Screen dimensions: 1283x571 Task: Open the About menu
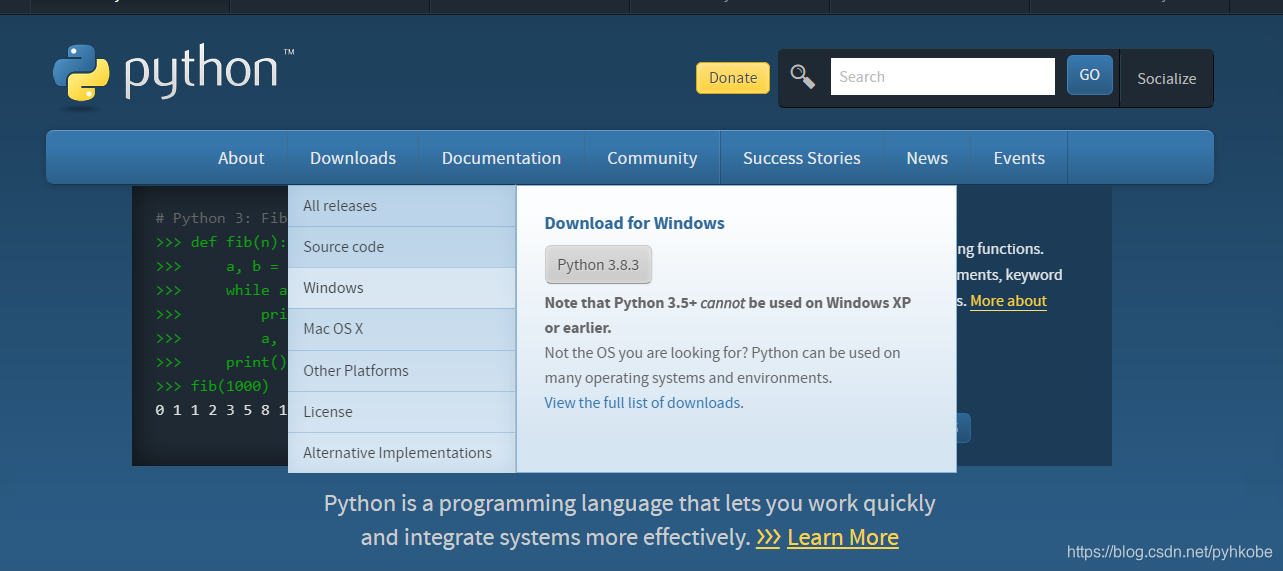(x=241, y=158)
